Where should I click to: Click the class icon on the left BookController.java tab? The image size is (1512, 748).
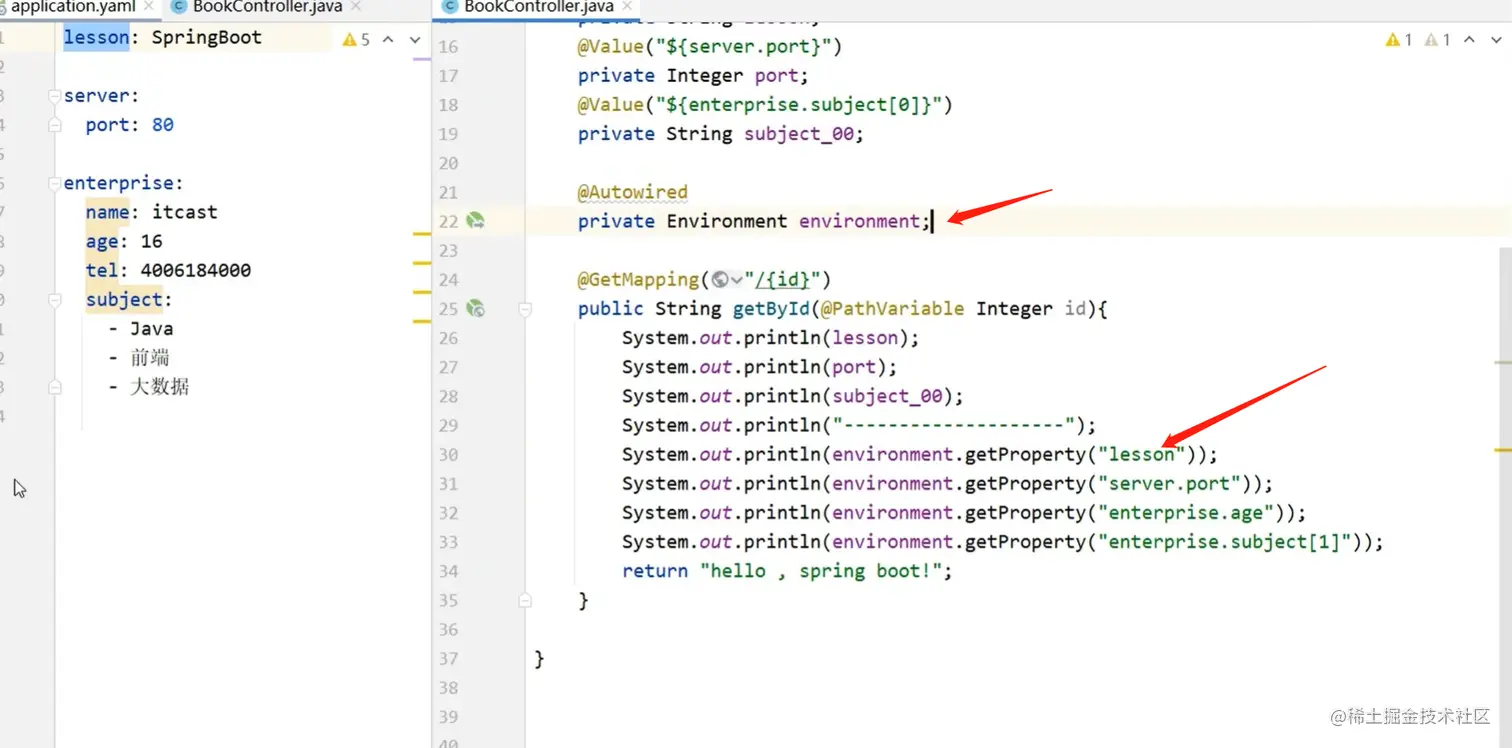(179, 7)
